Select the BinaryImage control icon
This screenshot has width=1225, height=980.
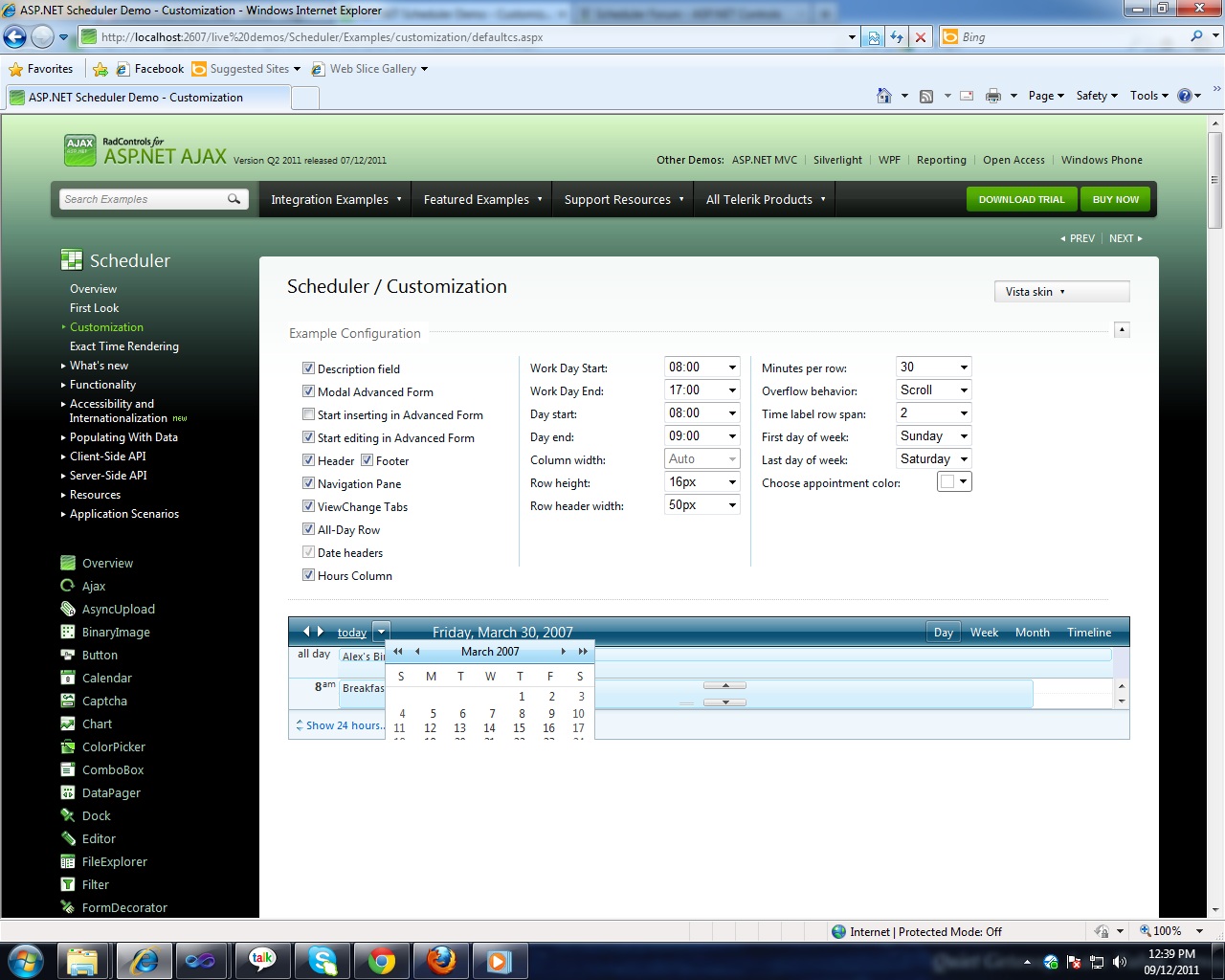tap(68, 632)
